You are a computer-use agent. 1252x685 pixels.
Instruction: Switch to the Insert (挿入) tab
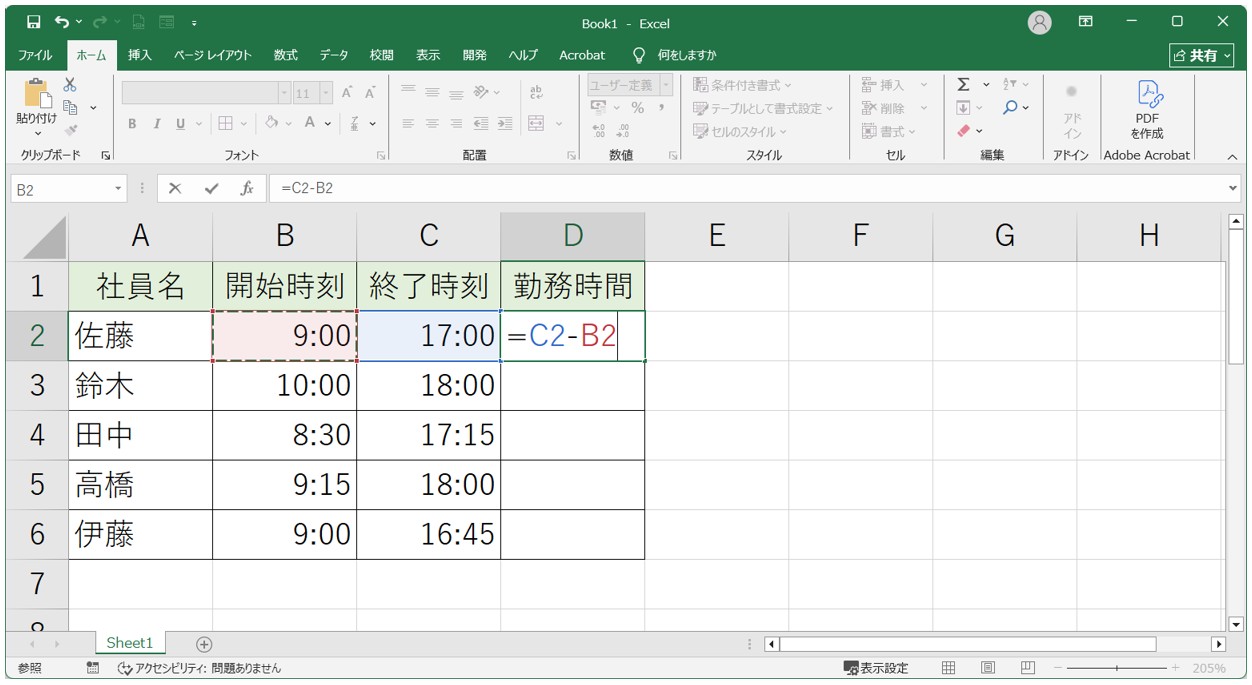point(140,55)
